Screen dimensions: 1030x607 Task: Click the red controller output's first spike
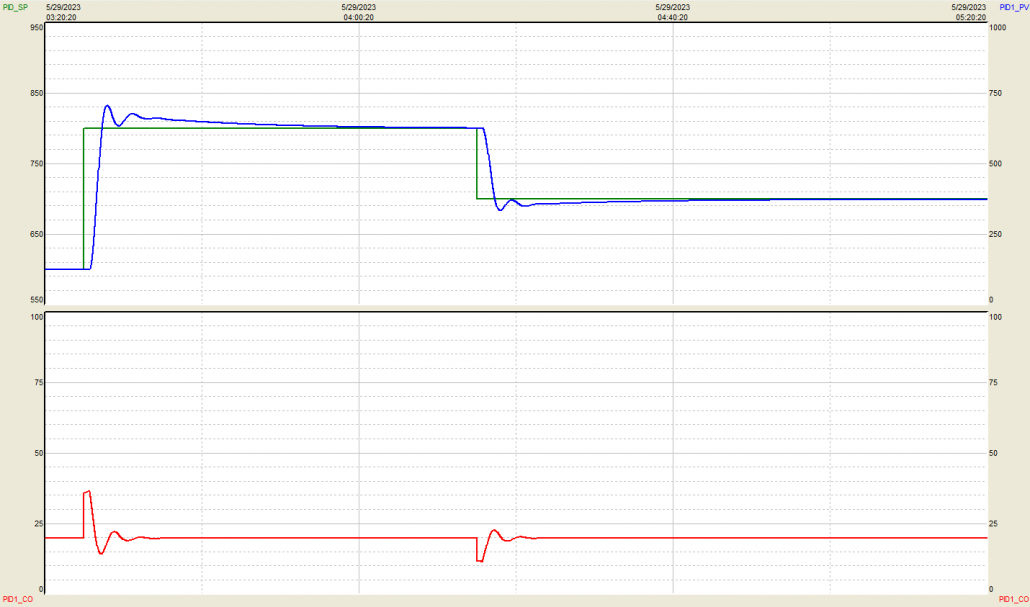(x=88, y=492)
